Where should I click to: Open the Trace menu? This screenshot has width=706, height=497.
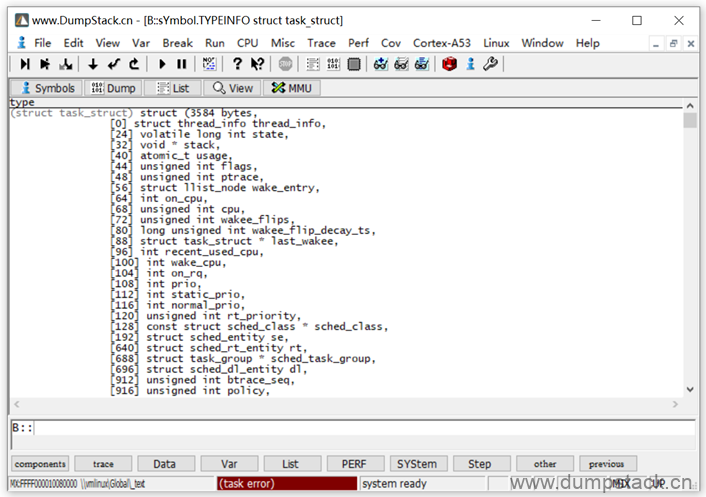click(321, 43)
